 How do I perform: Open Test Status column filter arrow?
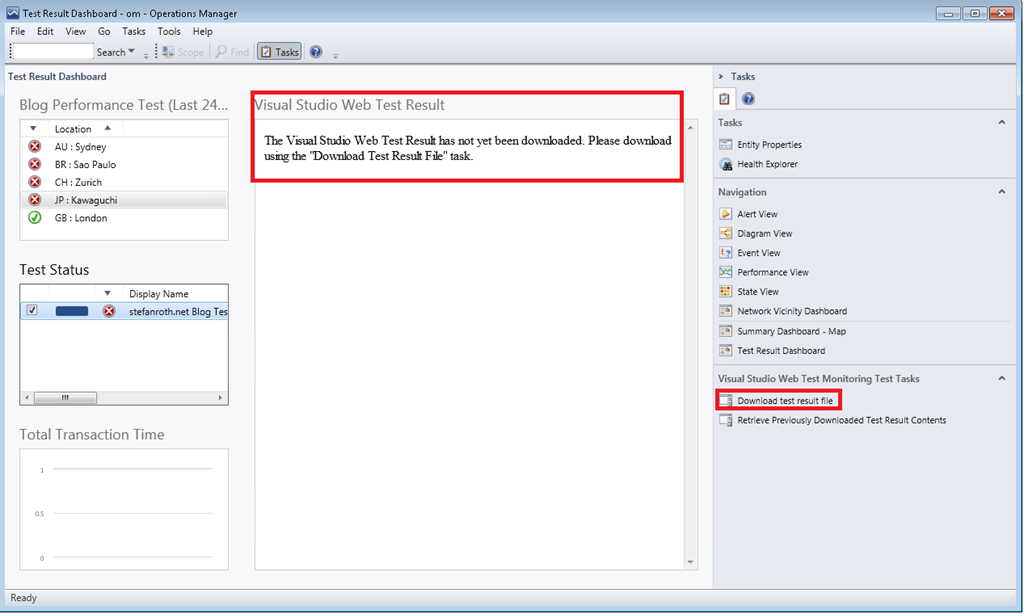pos(108,293)
